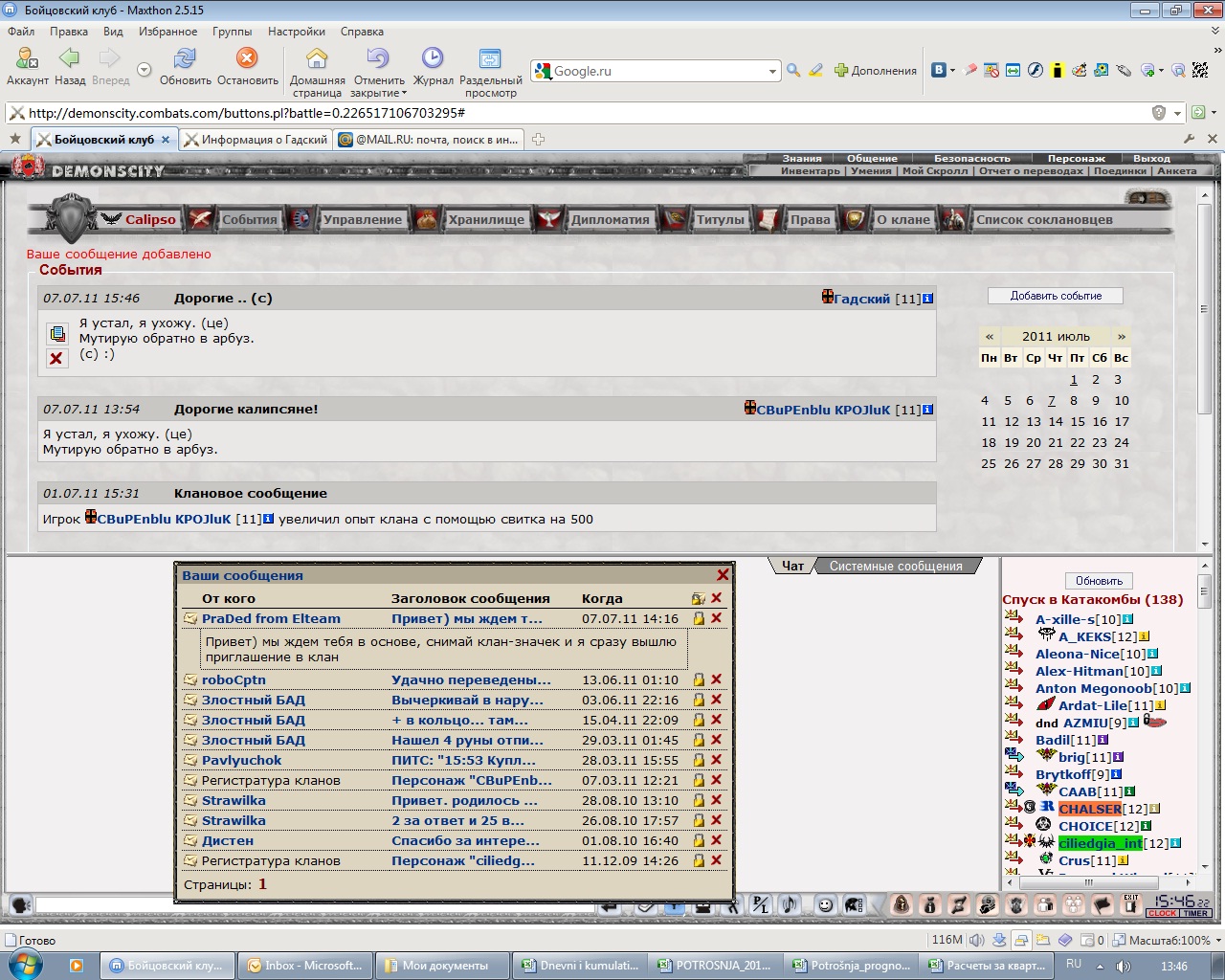Open the Windows Start button
Viewport: 1225px width, 980px height.
26,965
